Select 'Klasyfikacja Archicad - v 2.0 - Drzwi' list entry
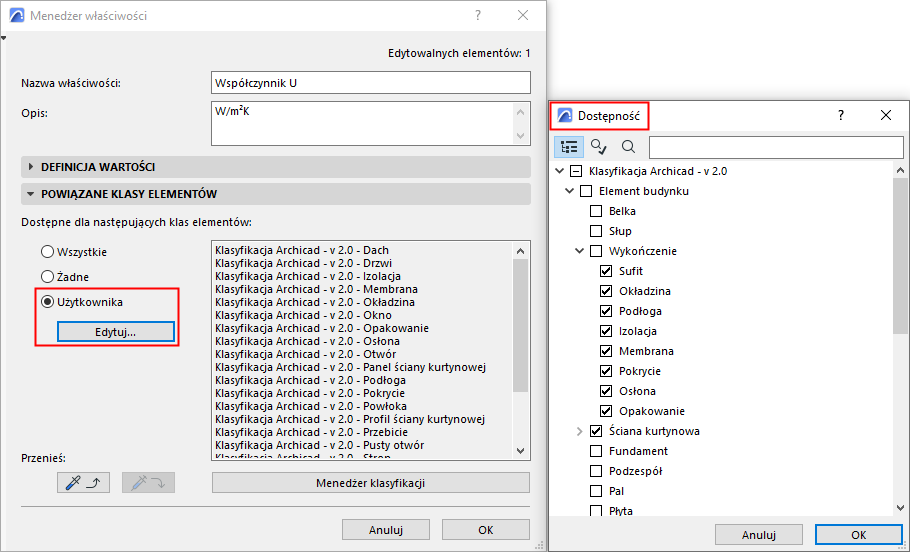Viewport: 910px width, 552px height. 303,263
